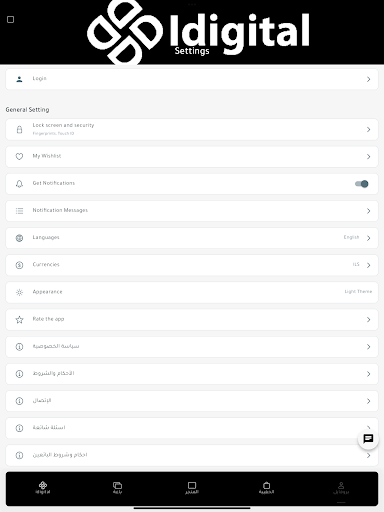Click the square checkbox icon in header
Screen dimensions: 384x512
[11, 19]
